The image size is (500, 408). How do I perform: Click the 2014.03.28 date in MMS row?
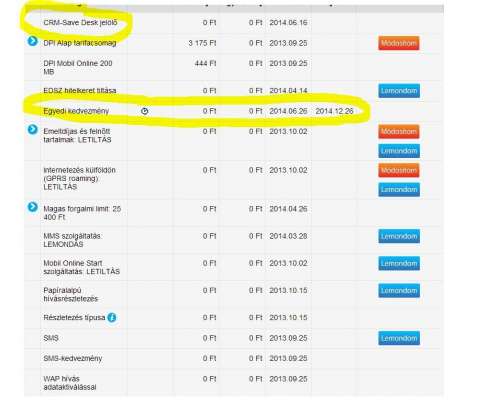[288, 236]
